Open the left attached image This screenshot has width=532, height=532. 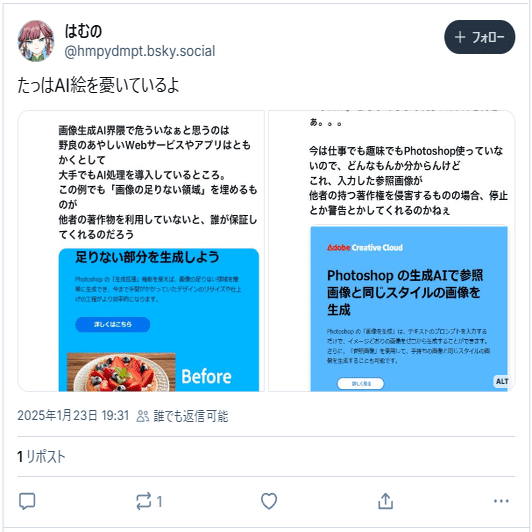(x=141, y=251)
